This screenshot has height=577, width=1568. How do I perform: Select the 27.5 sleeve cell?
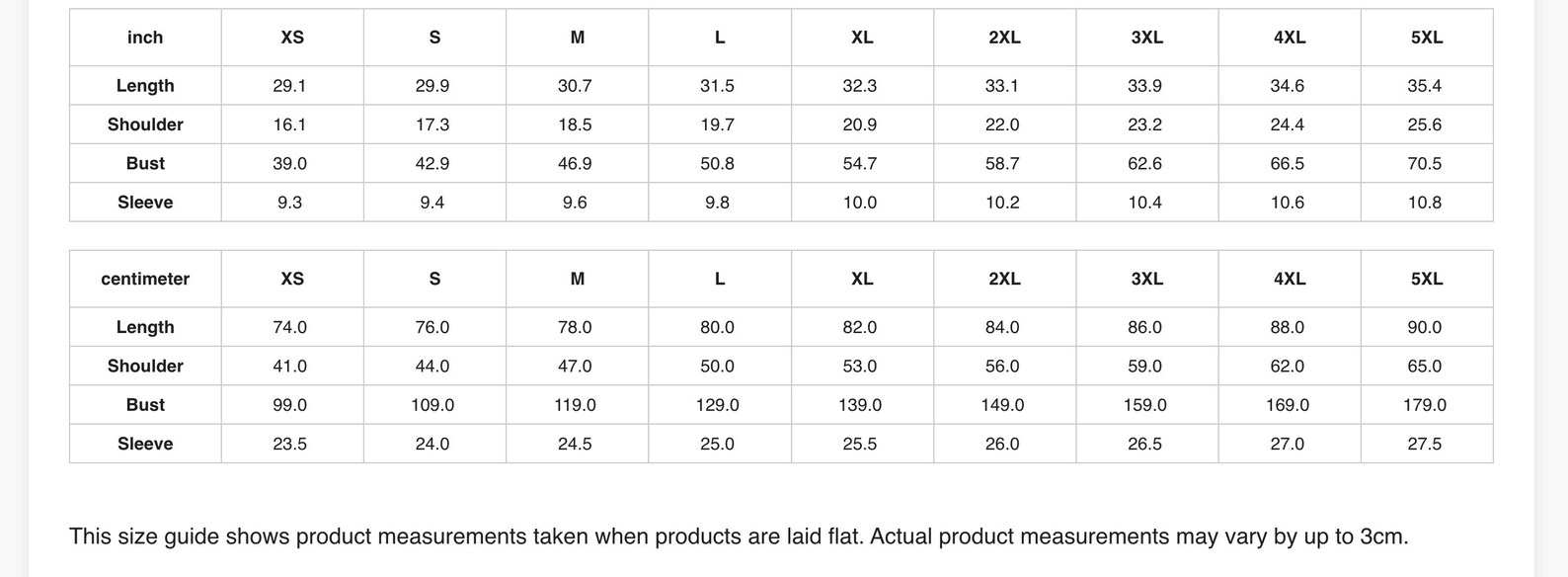click(1427, 444)
